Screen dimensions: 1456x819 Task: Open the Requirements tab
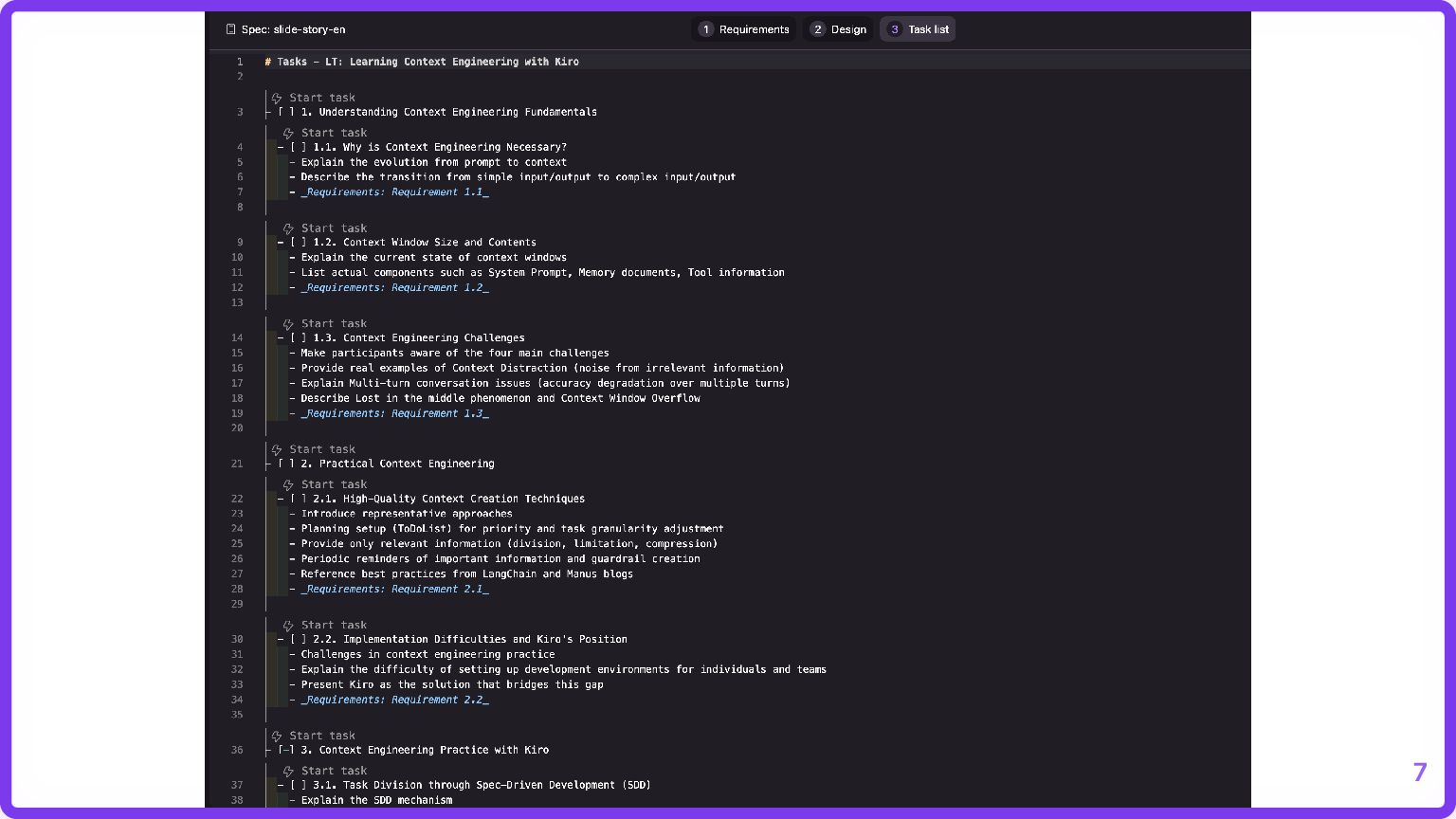743,29
